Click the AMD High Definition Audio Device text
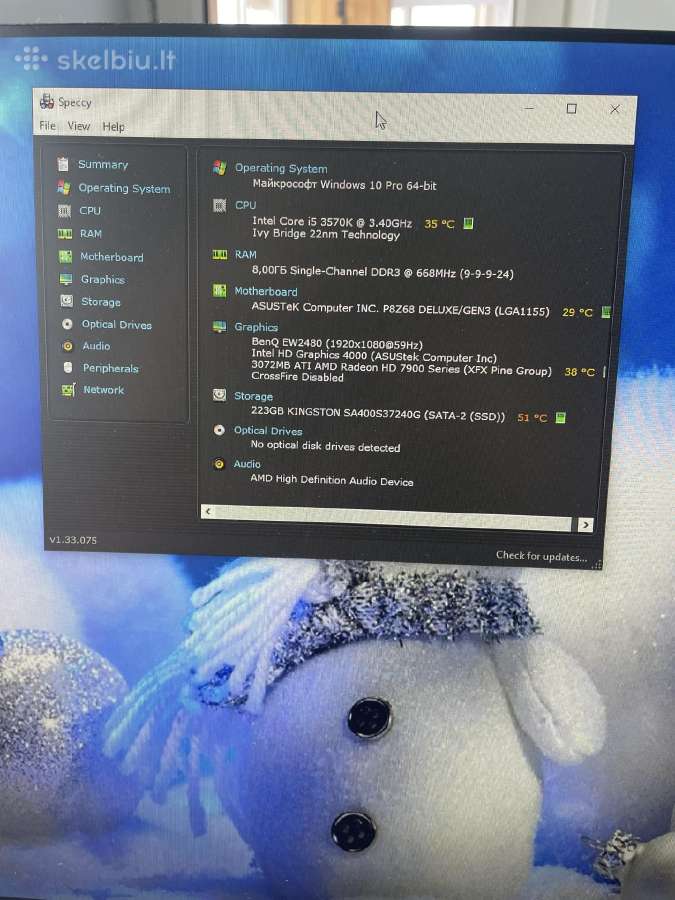 point(332,480)
